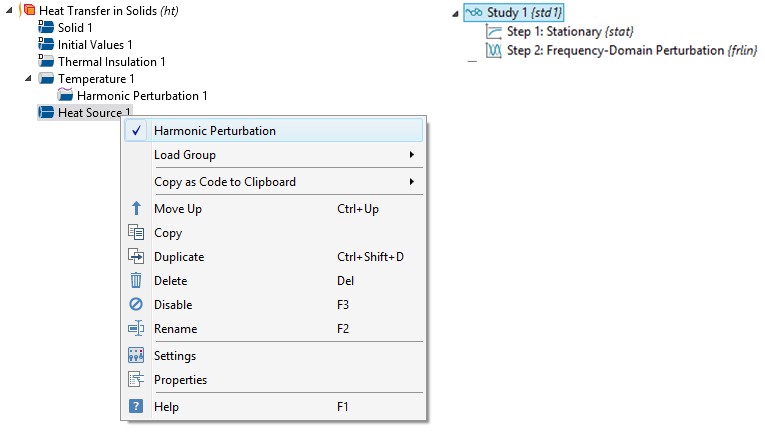The height and width of the screenshot is (435, 765).
Task: Click the Stationary step icon
Action: [494, 32]
